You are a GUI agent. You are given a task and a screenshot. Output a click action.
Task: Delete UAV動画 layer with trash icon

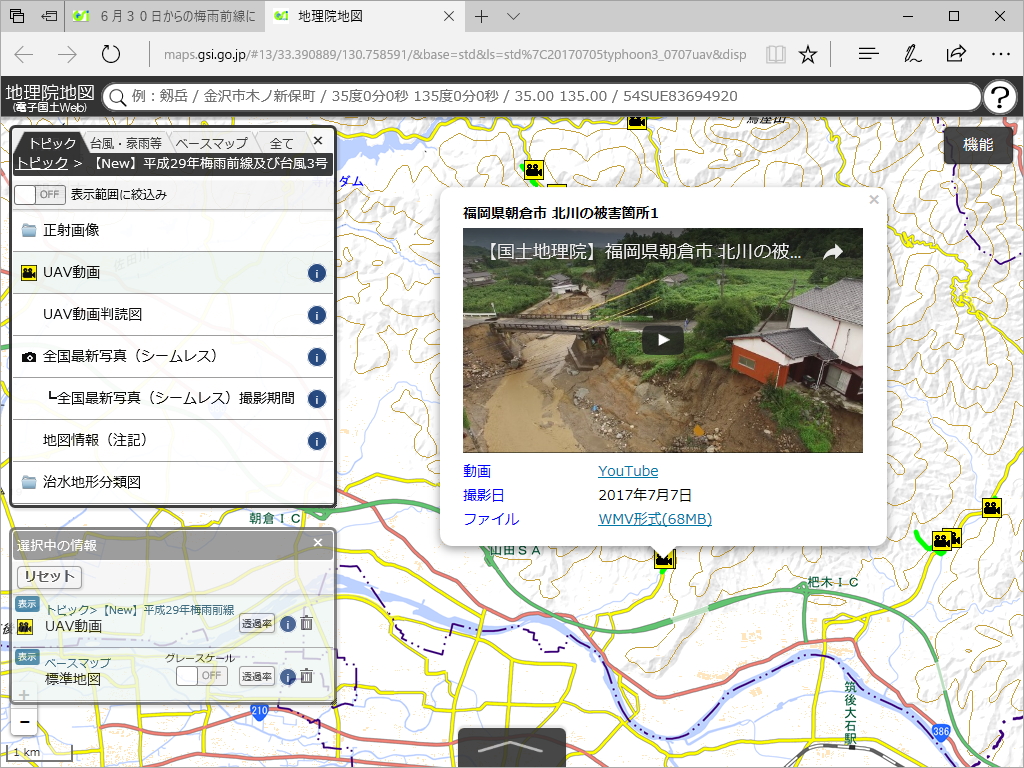tap(306, 624)
